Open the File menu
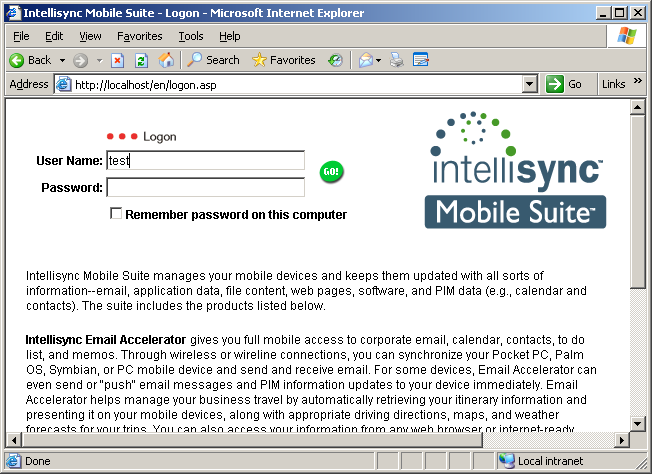Viewport: 652px width, 474px height. [x=21, y=36]
